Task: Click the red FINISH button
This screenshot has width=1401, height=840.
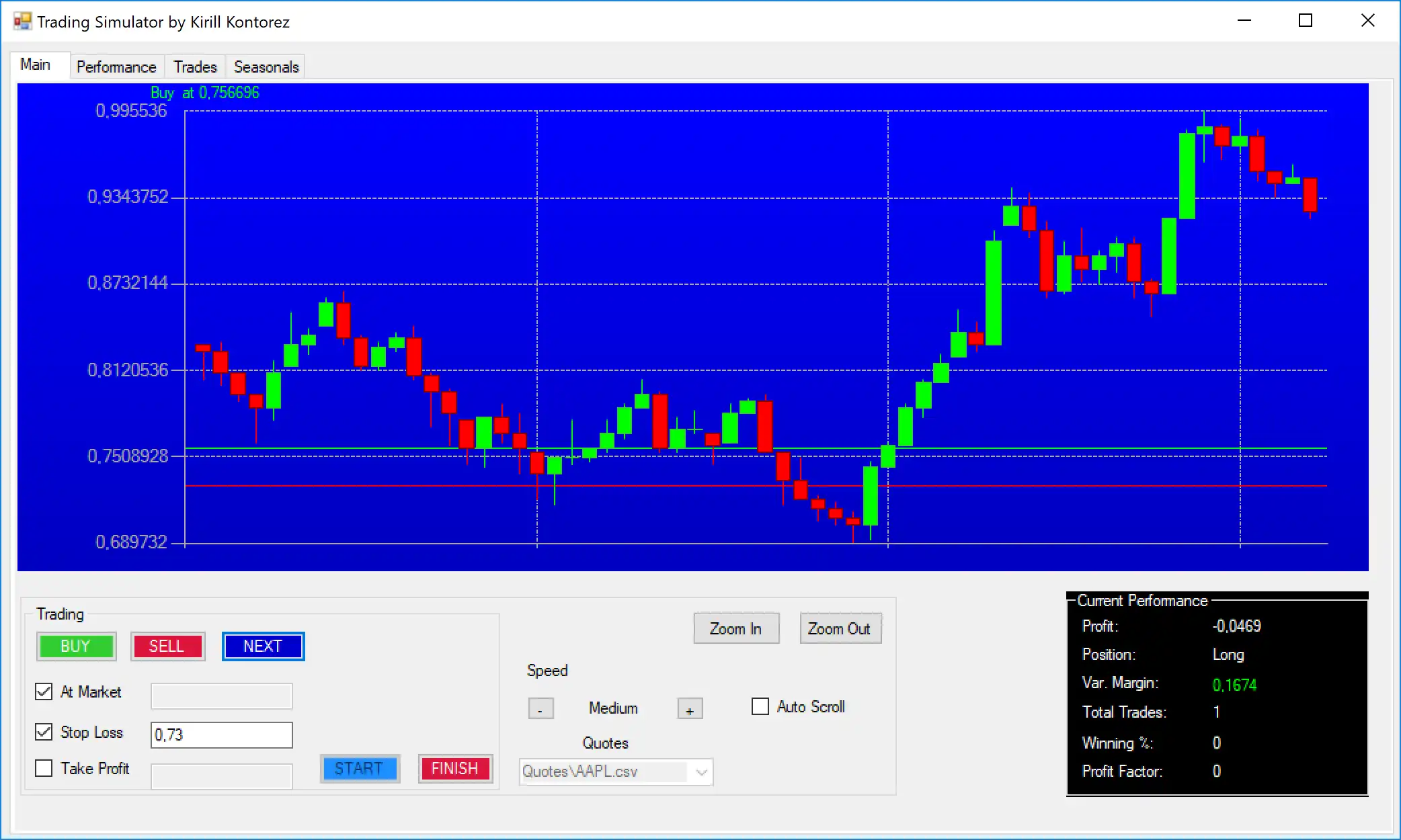Action: [x=455, y=768]
